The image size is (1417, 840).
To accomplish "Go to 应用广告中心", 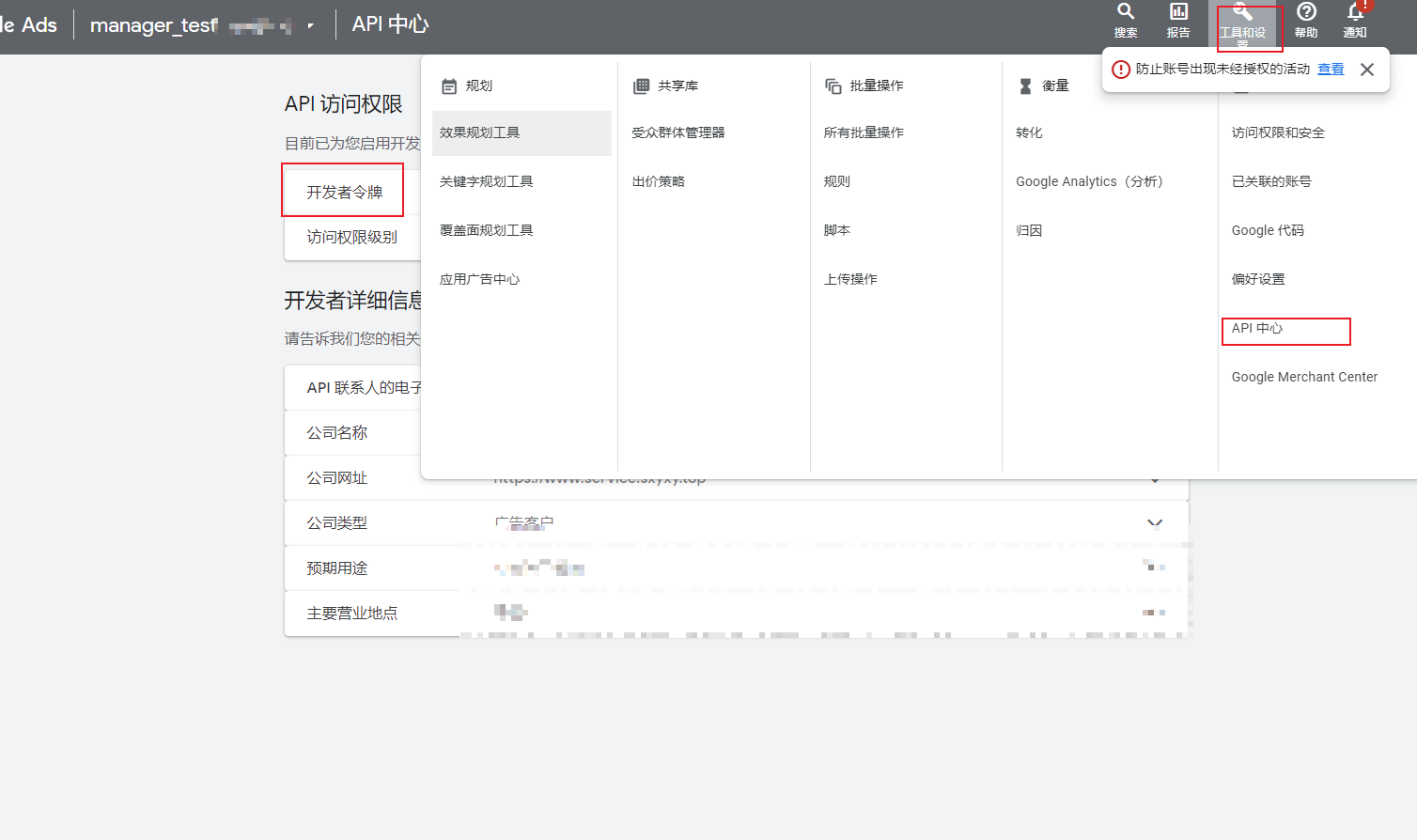I will point(480,279).
